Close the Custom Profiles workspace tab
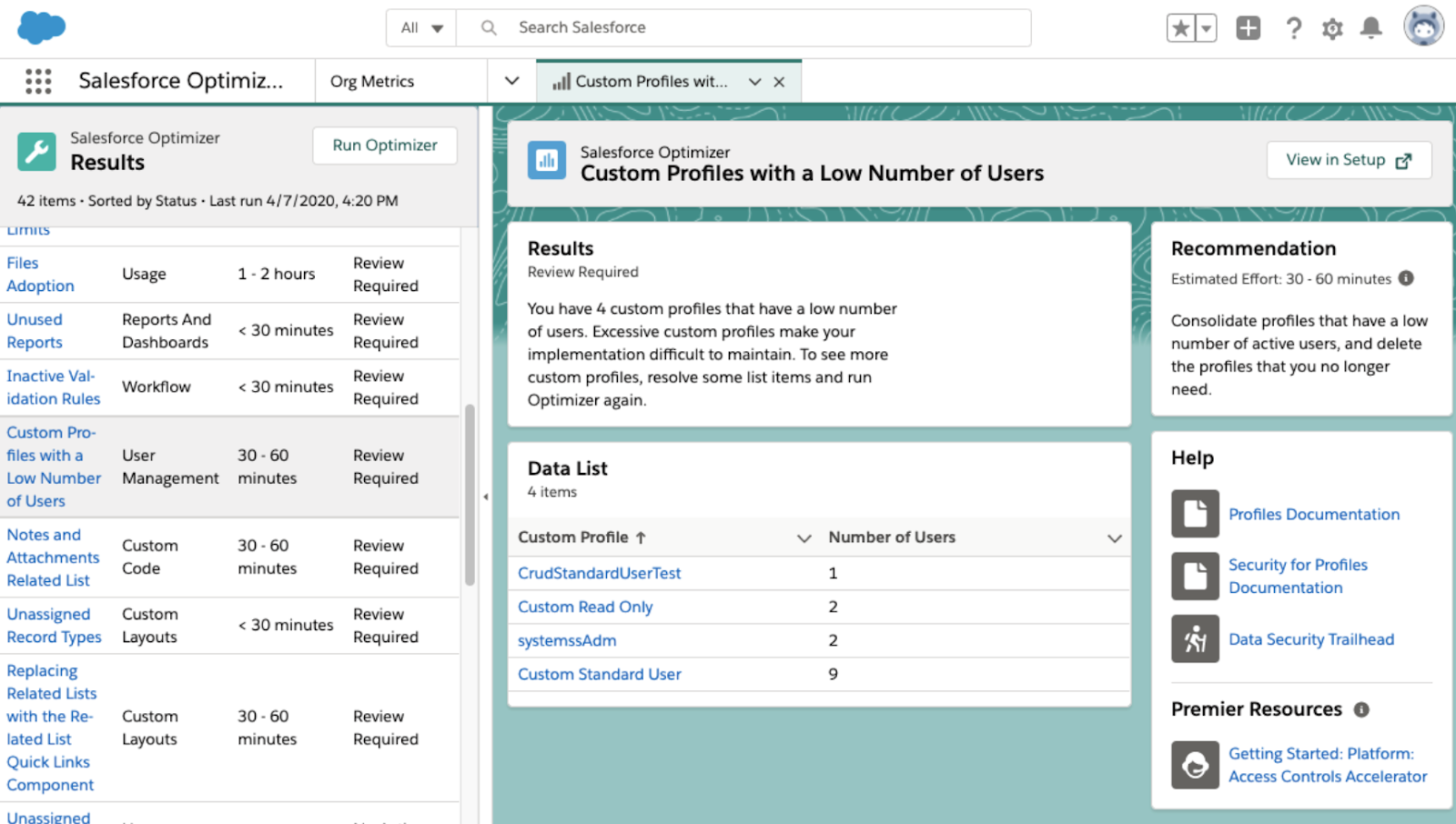Screen dimensions: 1456x824 [x=779, y=82]
